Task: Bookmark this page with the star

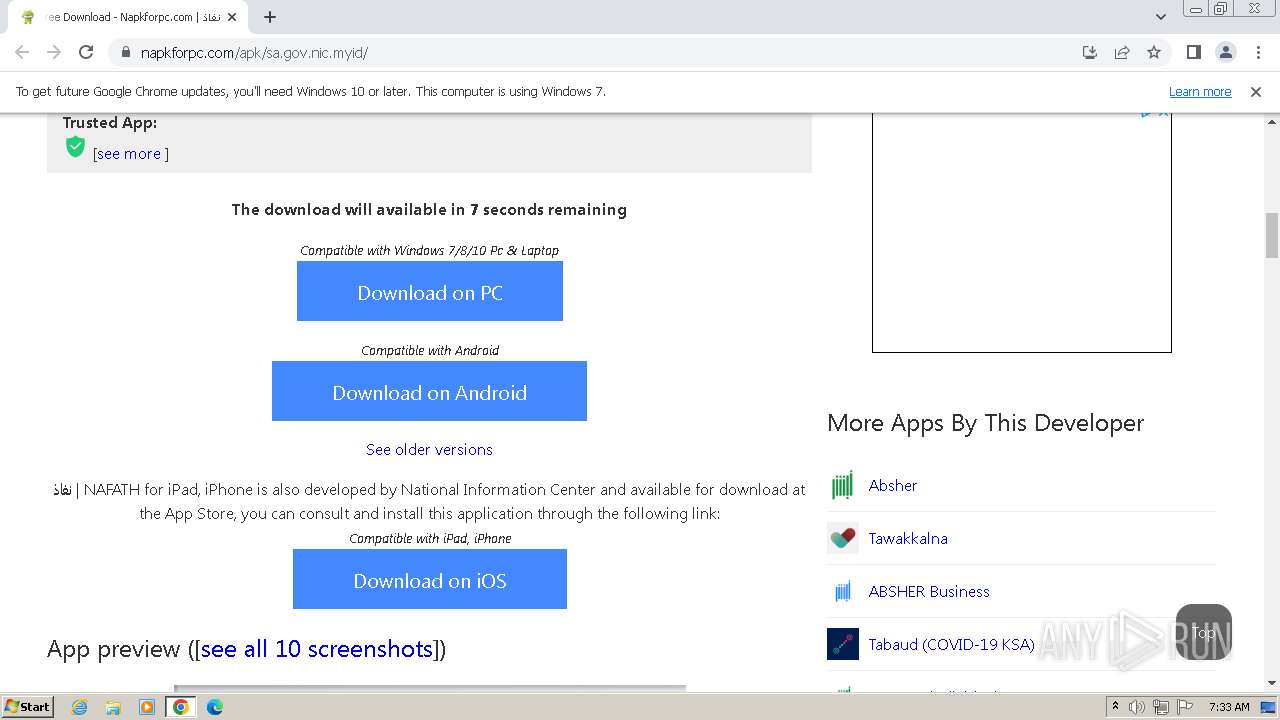Action: pos(1154,52)
